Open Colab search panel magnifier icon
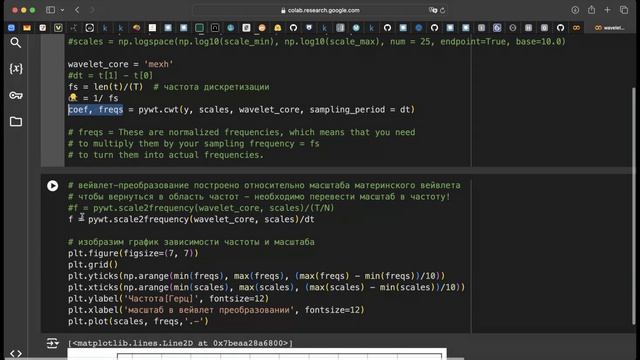 [16, 42]
